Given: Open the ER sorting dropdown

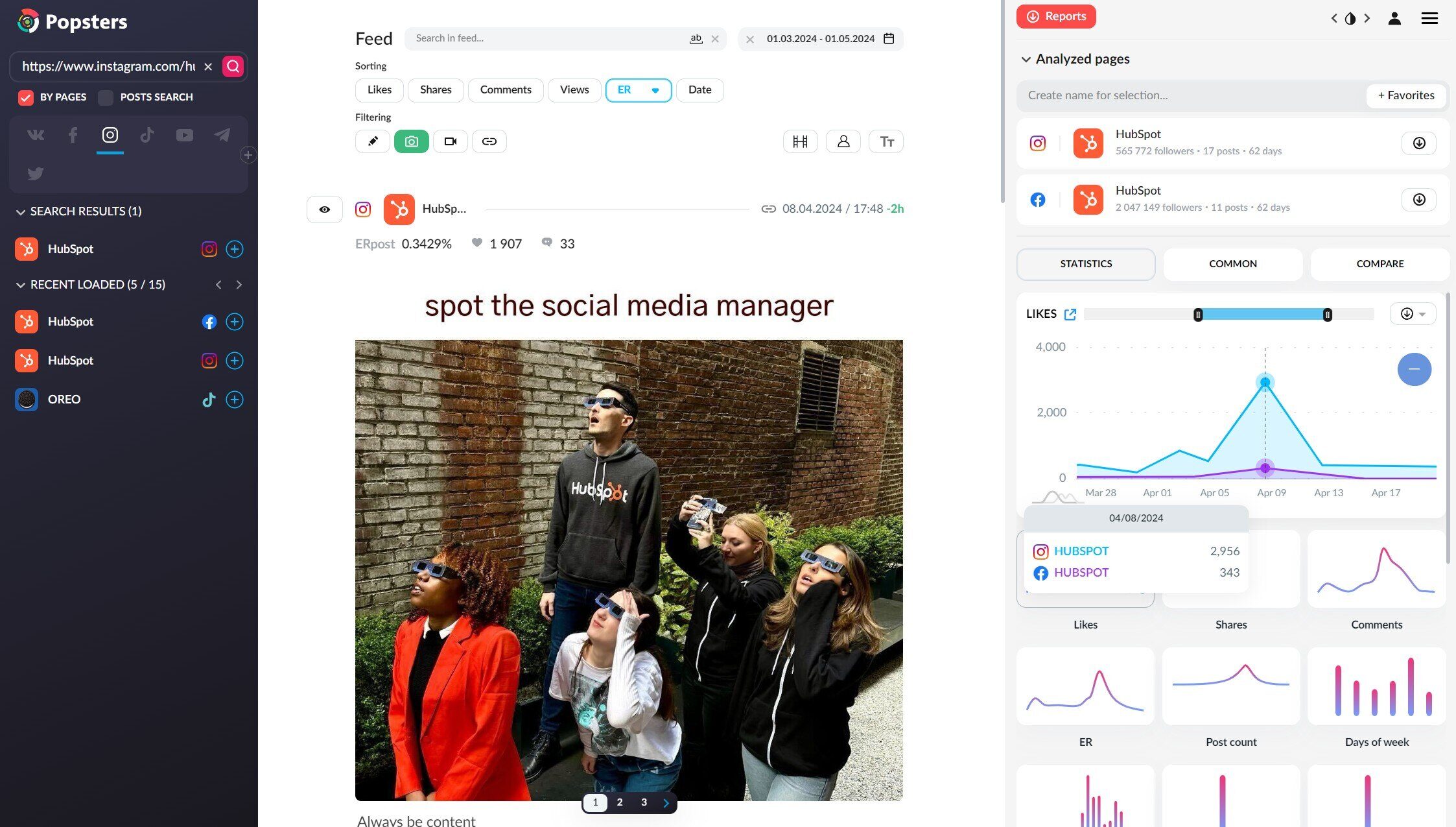Looking at the screenshot, I should [654, 90].
